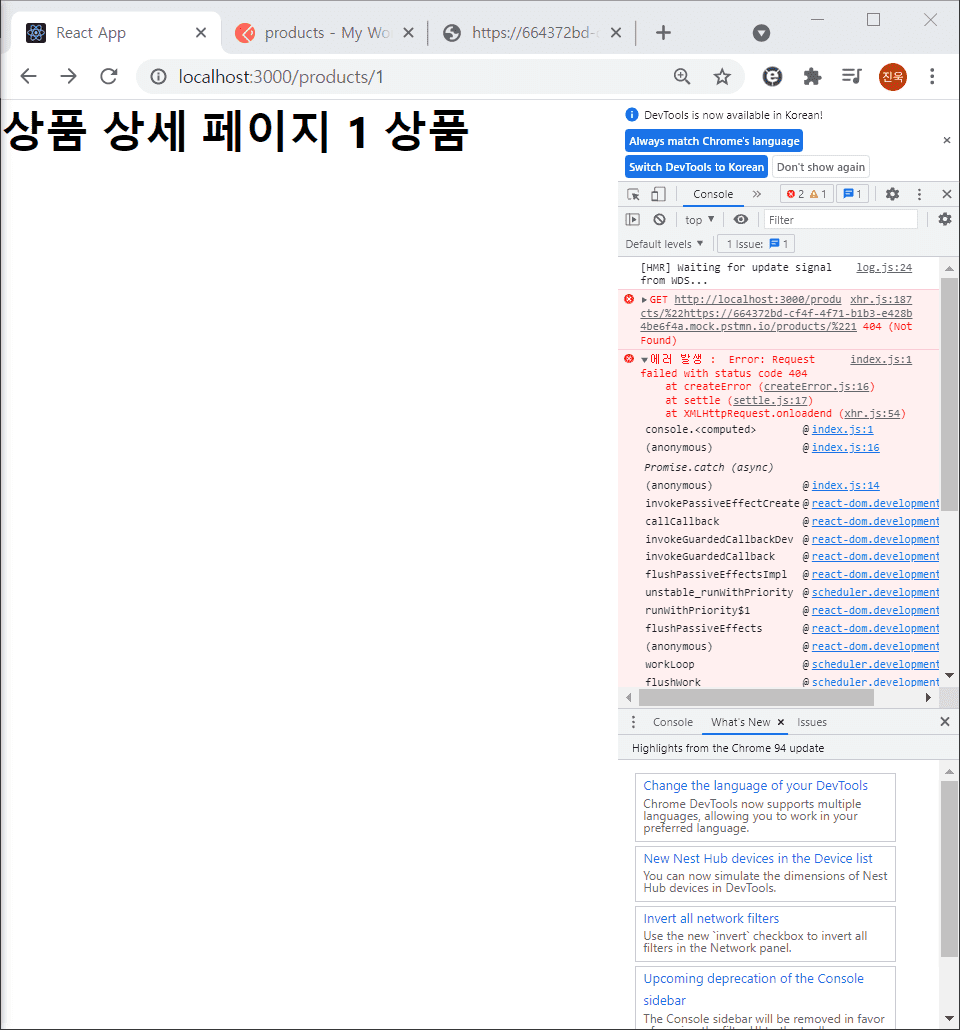This screenshot has width=960, height=1030.
Task: Open the zoom magnifier in address bar
Action: click(x=682, y=77)
